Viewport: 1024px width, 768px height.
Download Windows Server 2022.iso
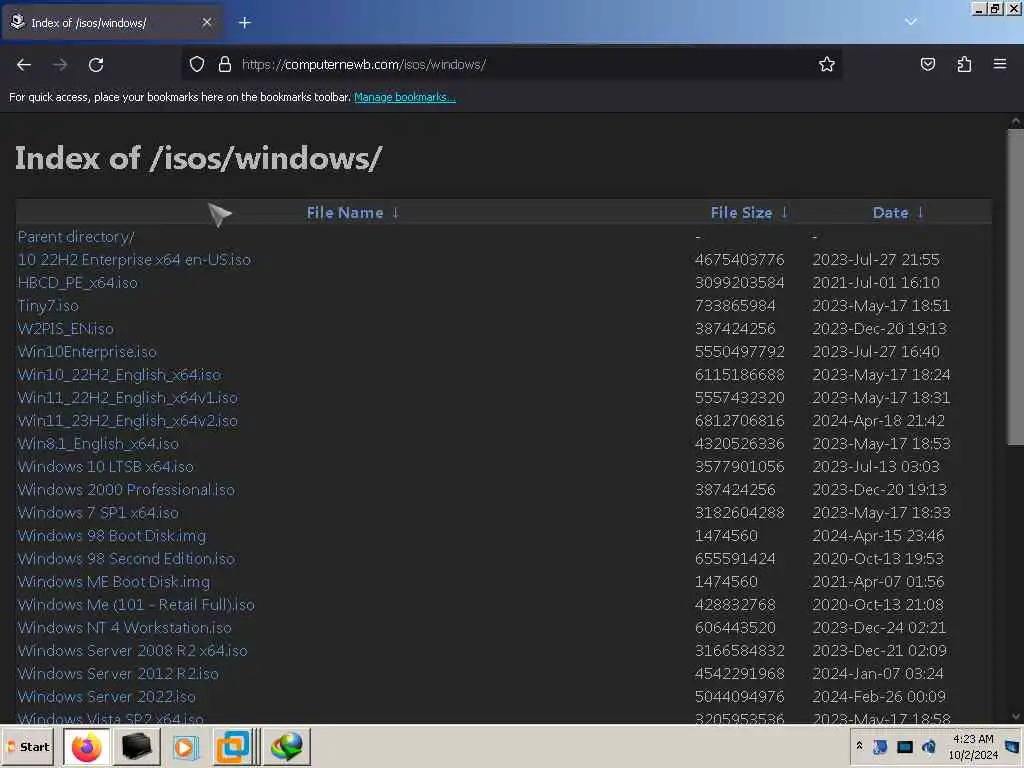106,697
